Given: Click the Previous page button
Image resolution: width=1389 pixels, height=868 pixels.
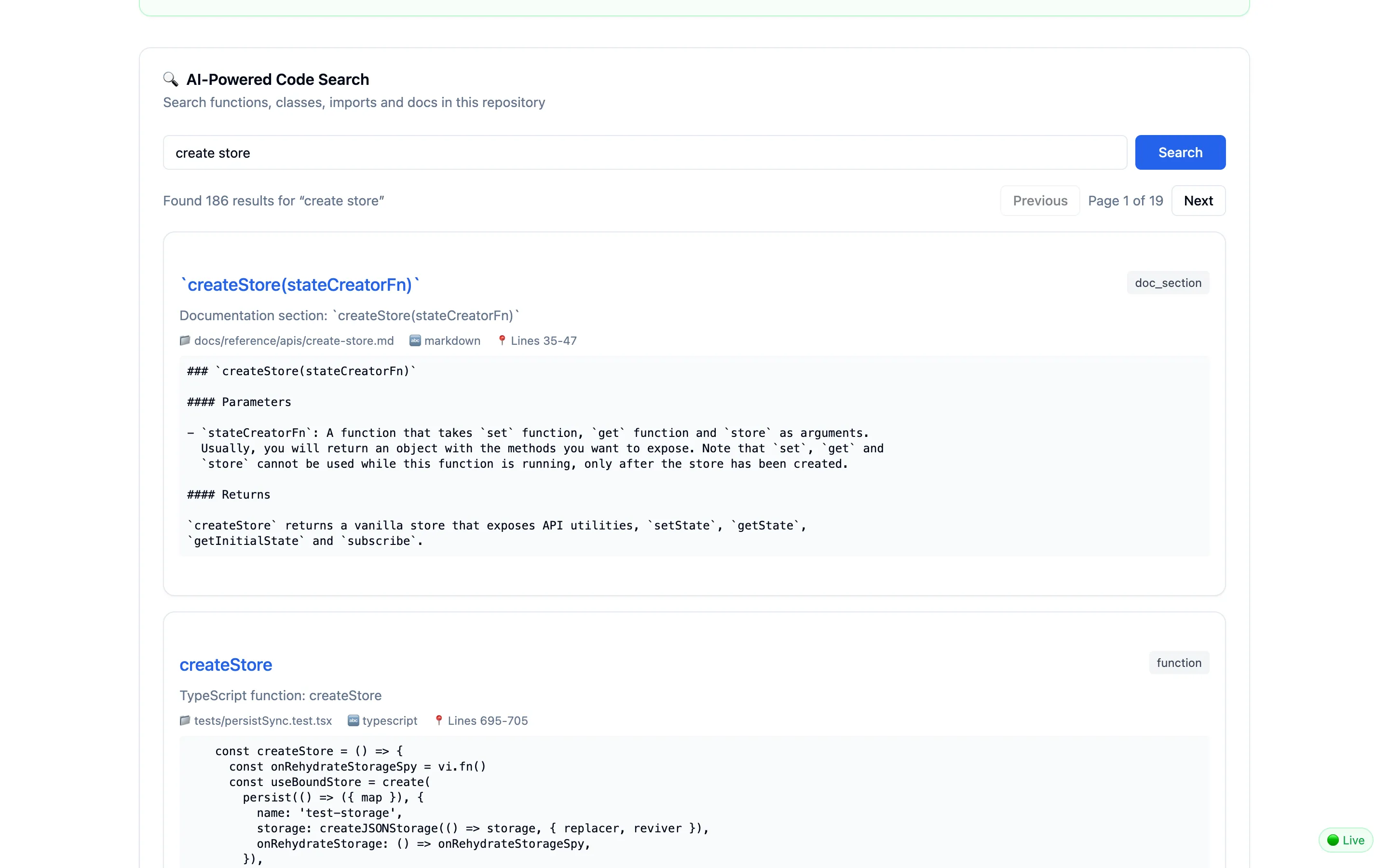Looking at the screenshot, I should 1039,200.
